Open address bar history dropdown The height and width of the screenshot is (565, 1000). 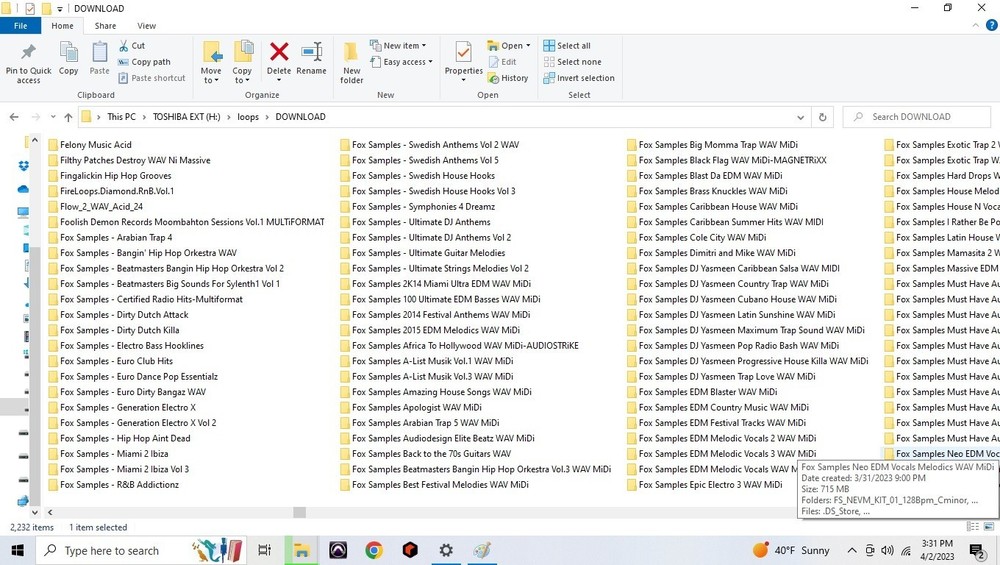800,117
